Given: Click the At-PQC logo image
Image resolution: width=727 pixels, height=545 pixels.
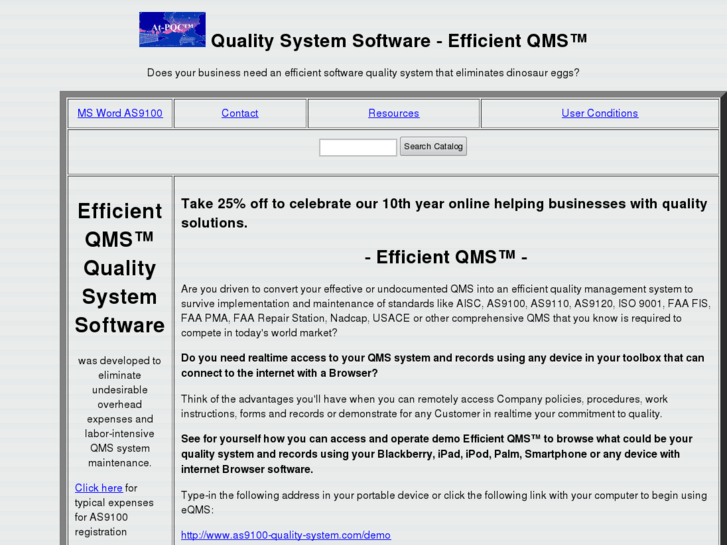Looking at the screenshot, I should (172, 29).
